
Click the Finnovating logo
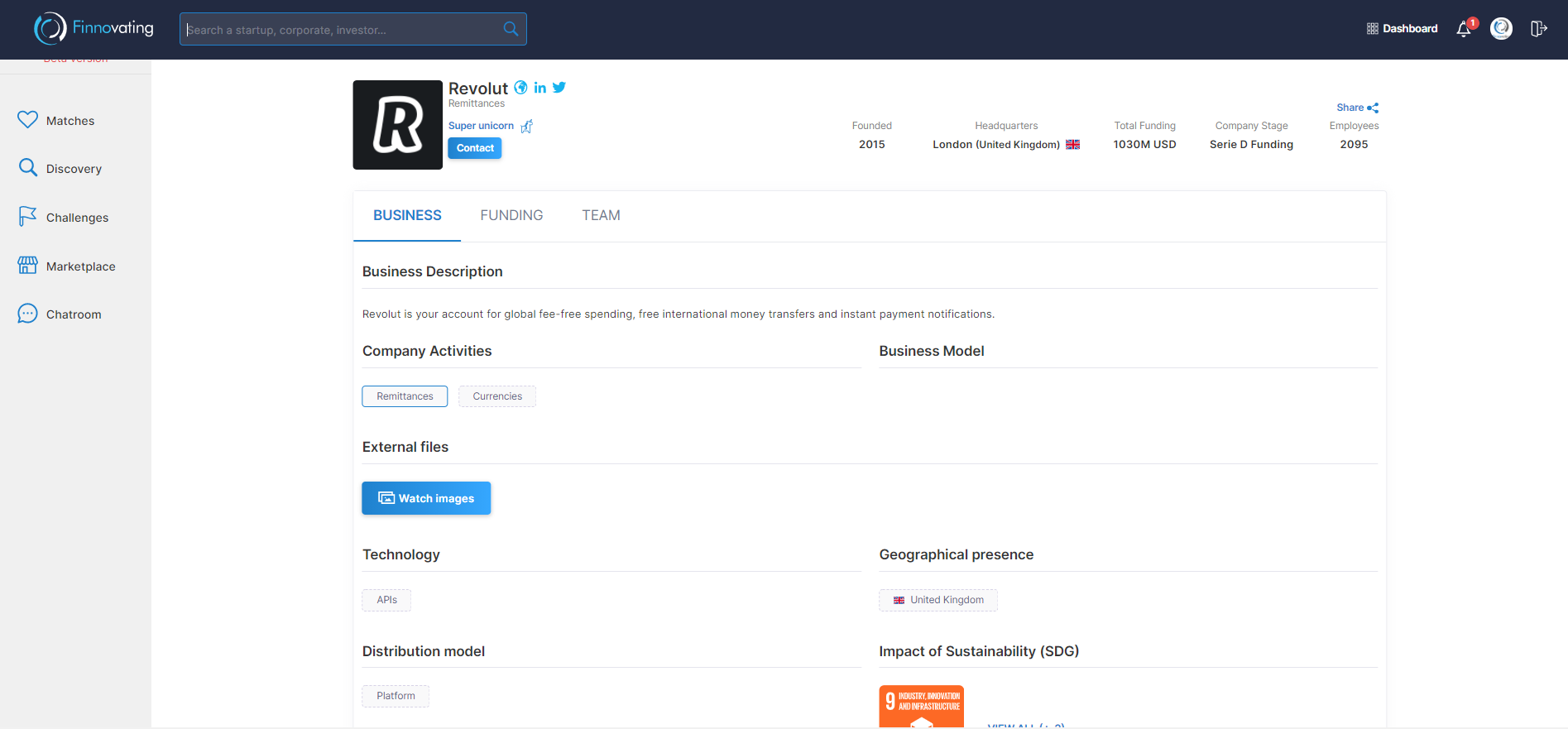point(94,28)
